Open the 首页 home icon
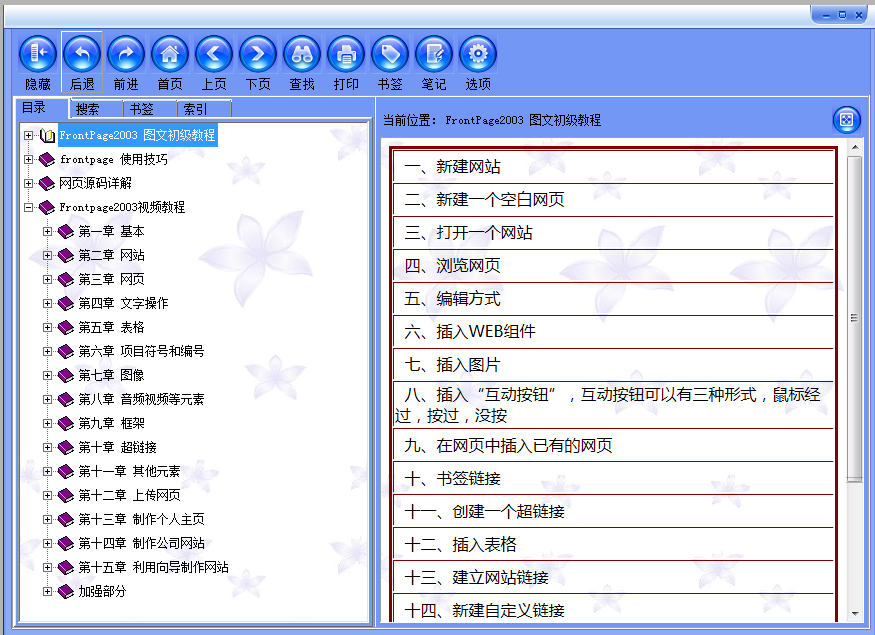Screen dimensions: 875x635 pyautogui.click(x=170, y=54)
